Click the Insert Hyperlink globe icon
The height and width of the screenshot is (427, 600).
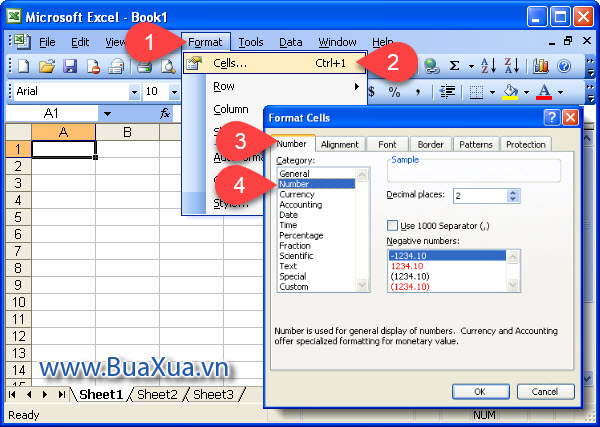(x=432, y=66)
